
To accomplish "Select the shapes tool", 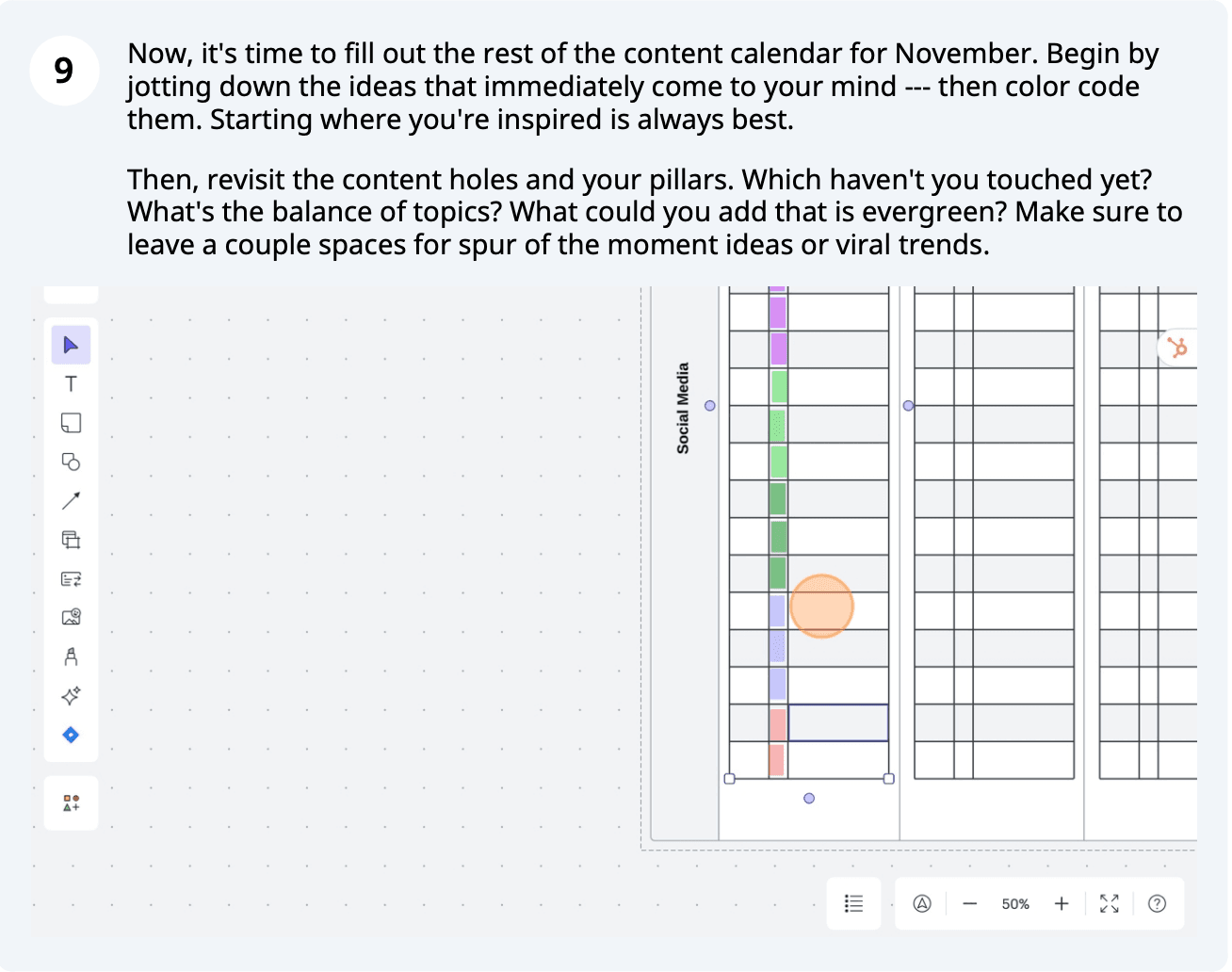I will 71,462.
